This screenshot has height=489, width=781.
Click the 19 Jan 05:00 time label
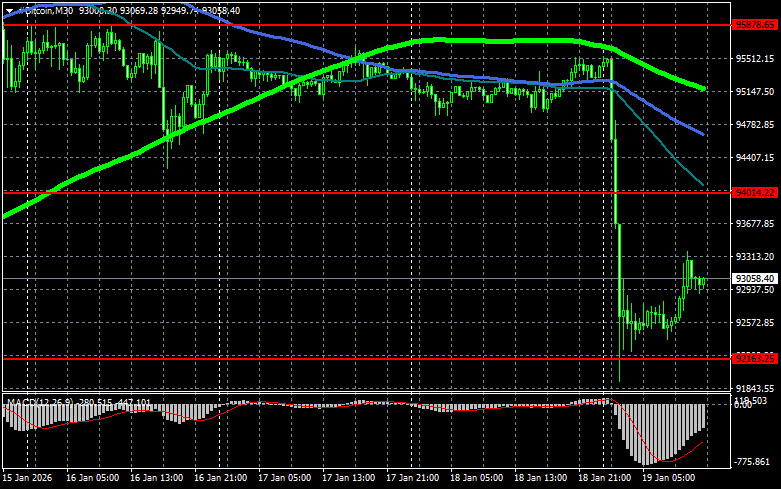668,478
